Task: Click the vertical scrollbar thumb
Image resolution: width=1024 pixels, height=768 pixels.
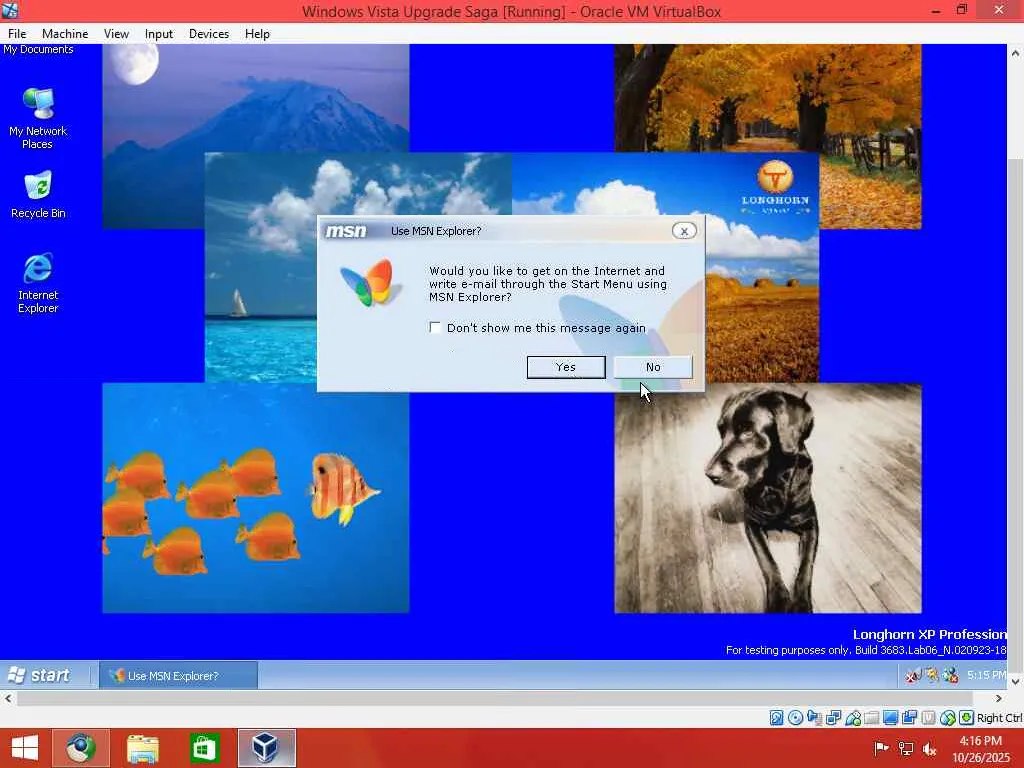Action: tap(1016, 415)
